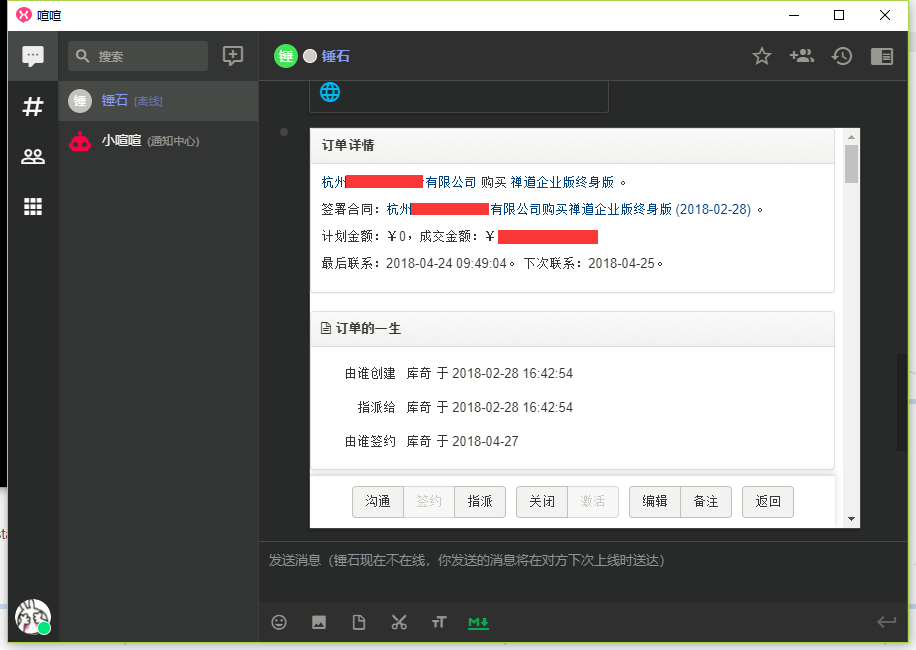Click the 指派 button
Viewport: 916px width, 650px height.
pyautogui.click(x=480, y=501)
